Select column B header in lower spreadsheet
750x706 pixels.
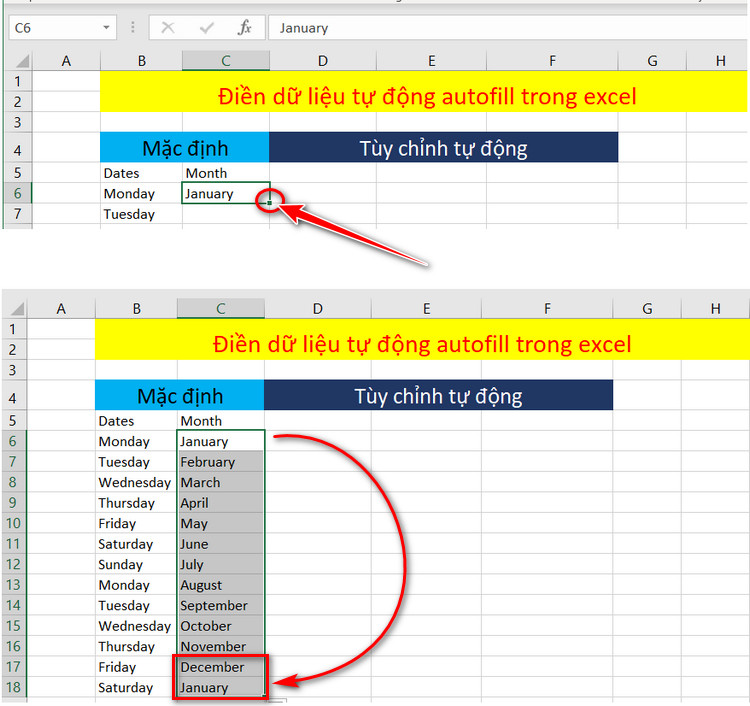[136, 309]
